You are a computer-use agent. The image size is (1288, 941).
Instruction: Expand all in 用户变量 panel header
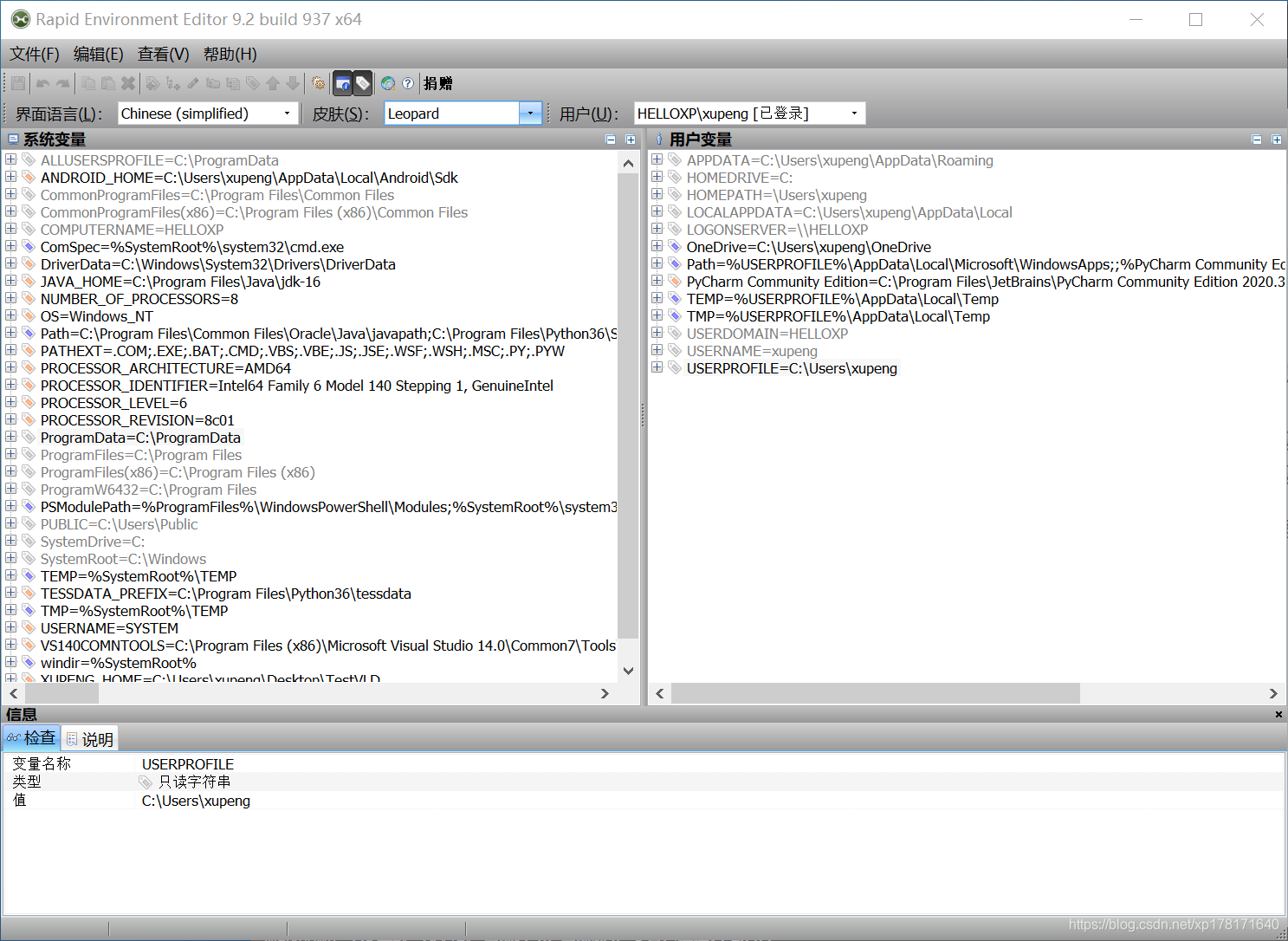(x=1277, y=140)
